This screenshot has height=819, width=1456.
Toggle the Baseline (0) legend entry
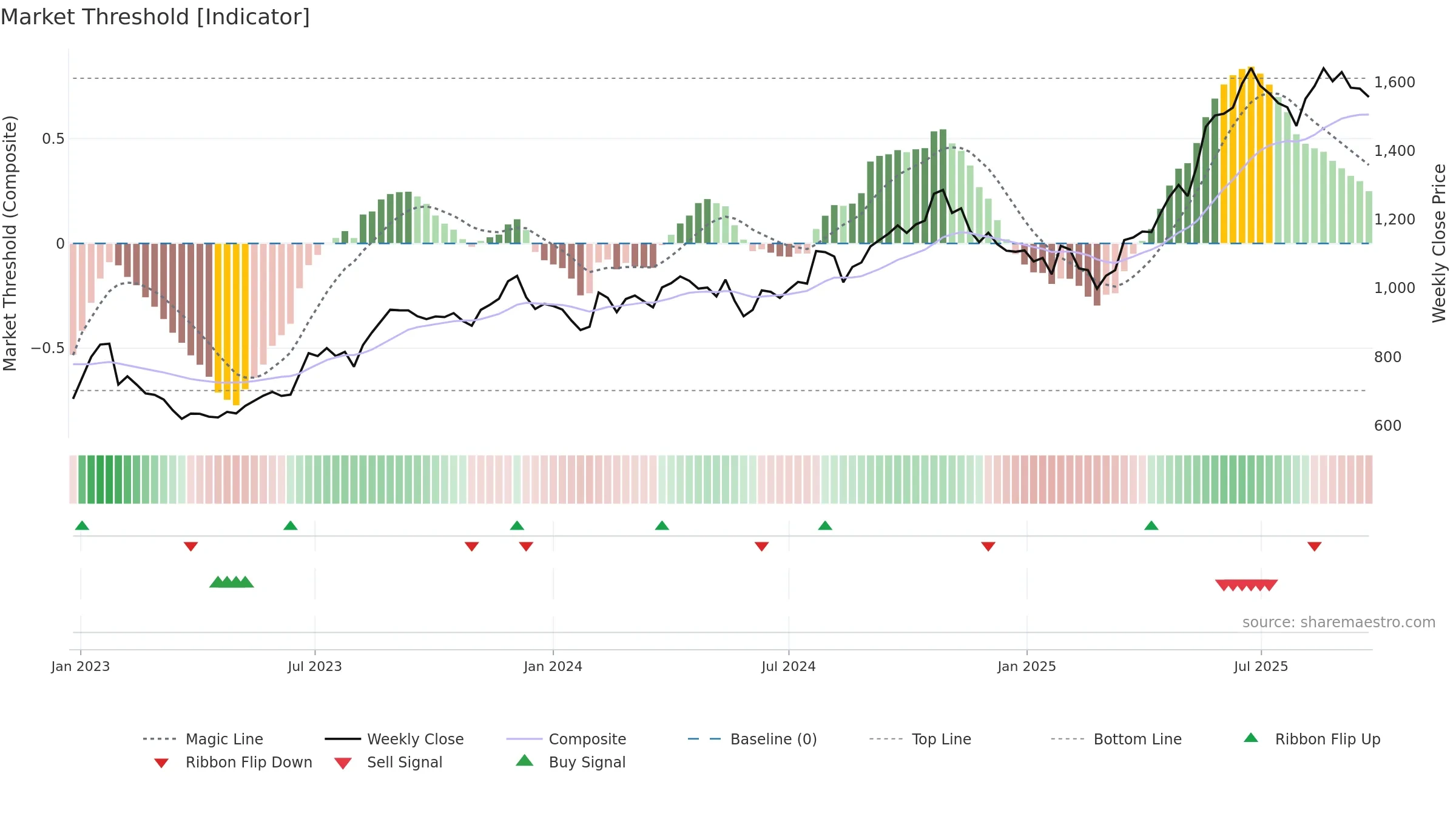click(752, 739)
